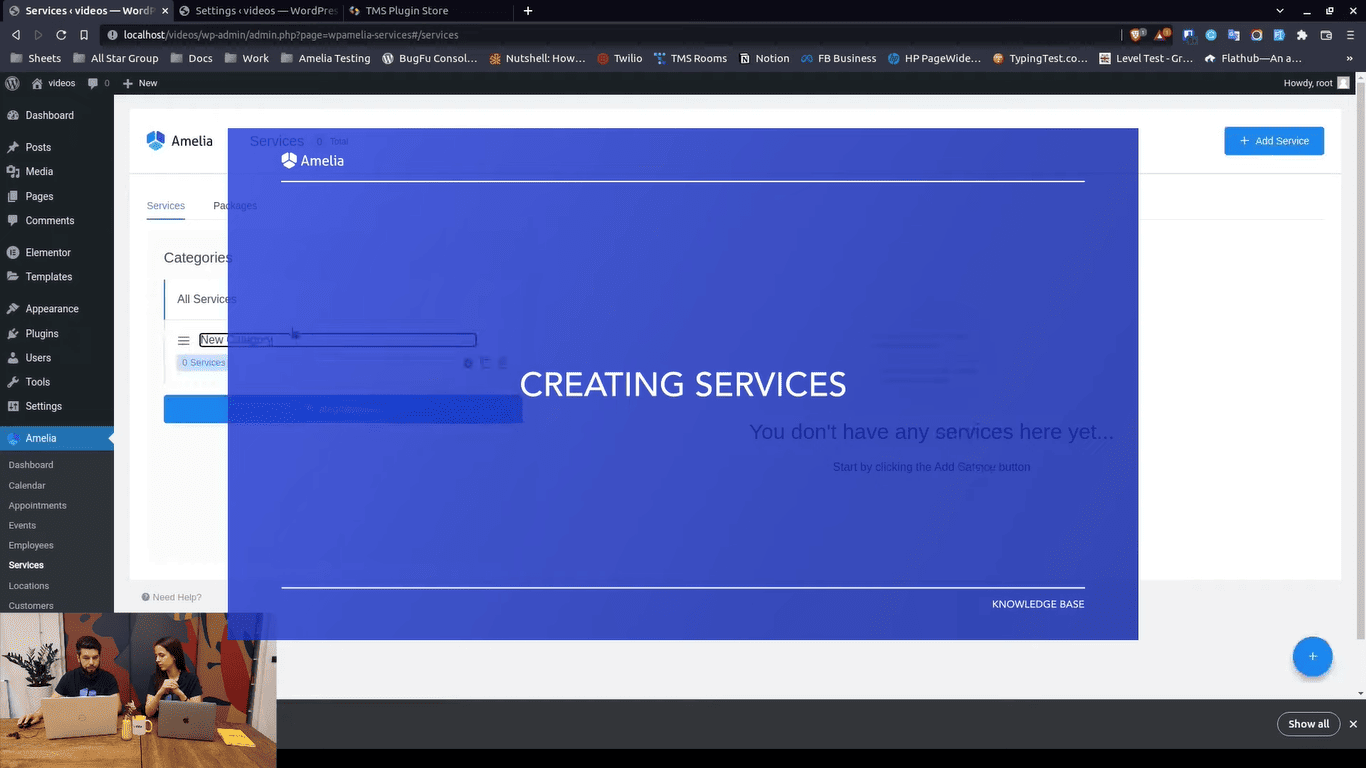Screen dimensions: 1366x768
Task: Open the Brave Wallet icon
Action: (x=1326, y=35)
